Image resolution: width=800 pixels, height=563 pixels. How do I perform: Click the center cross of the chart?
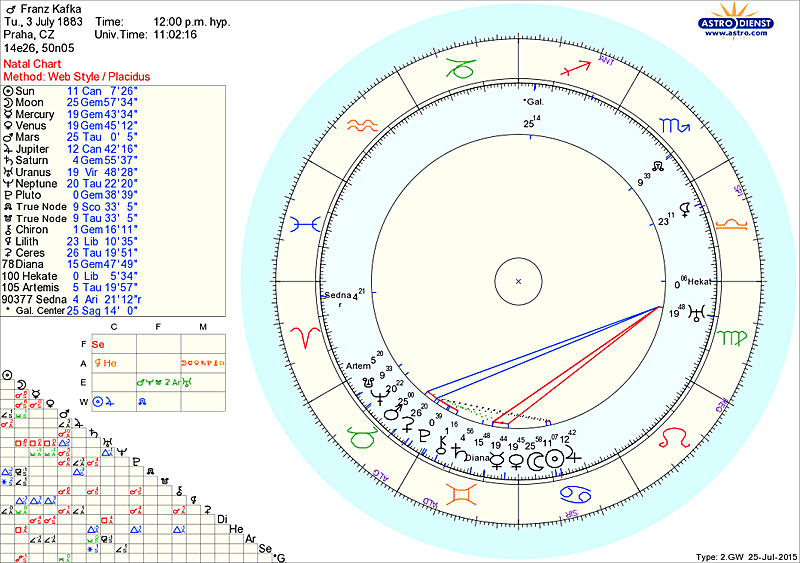point(518,282)
